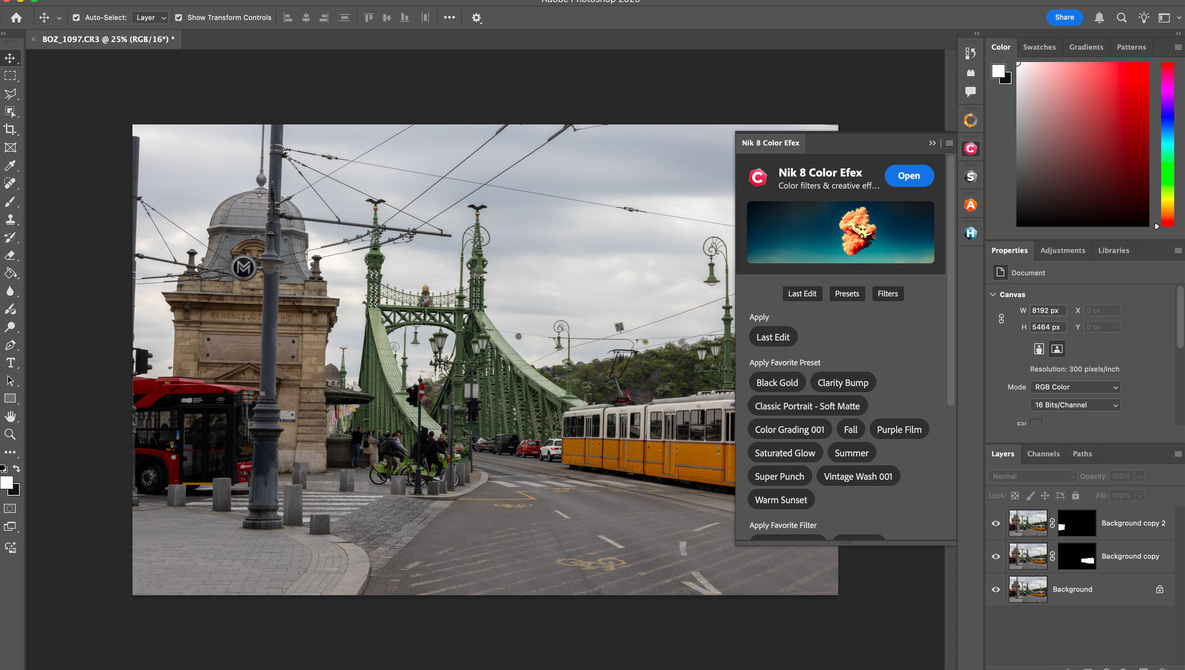Switch to the Gradients tab
The width and height of the screenshot is (1185, 670).
[x=1086, y=47]
